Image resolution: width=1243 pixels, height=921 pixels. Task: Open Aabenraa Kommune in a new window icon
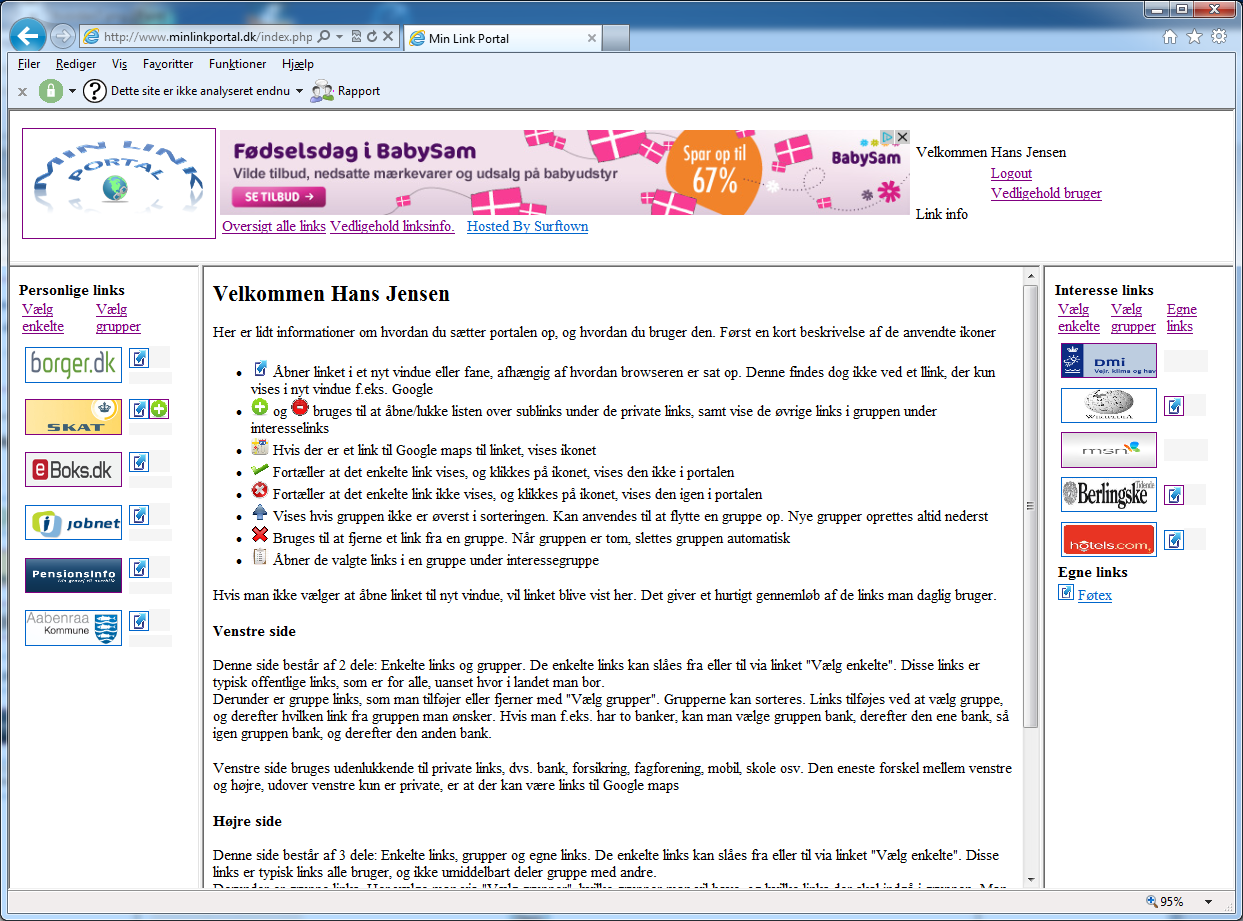tap(139, 621)
